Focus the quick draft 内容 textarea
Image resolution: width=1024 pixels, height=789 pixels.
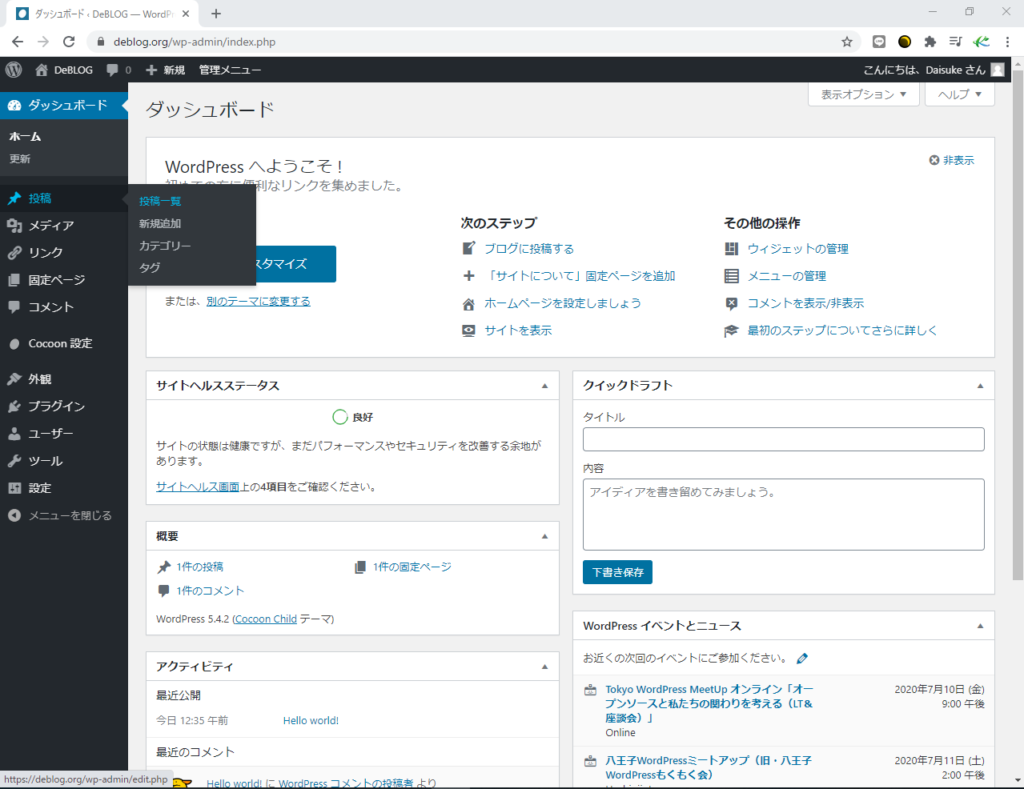coord(783,515)
